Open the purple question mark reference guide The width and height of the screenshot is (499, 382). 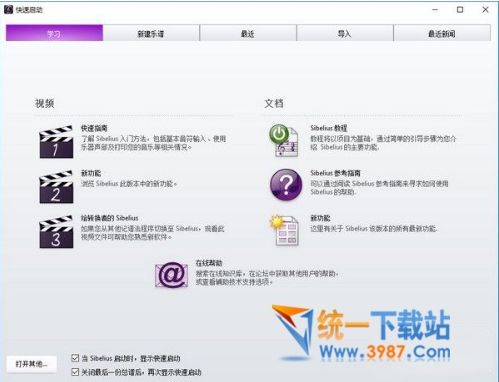coord(286,185)
